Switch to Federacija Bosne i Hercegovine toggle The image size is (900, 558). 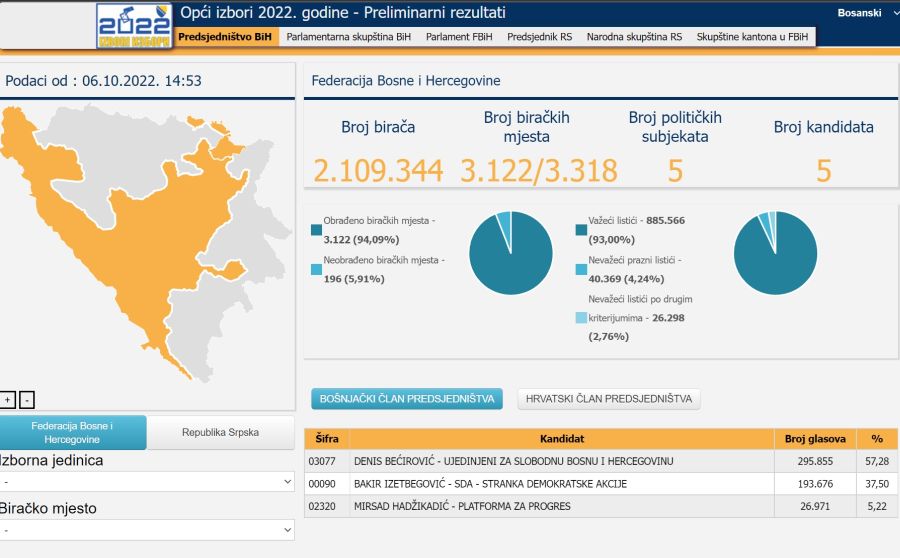tap(72, 433)
